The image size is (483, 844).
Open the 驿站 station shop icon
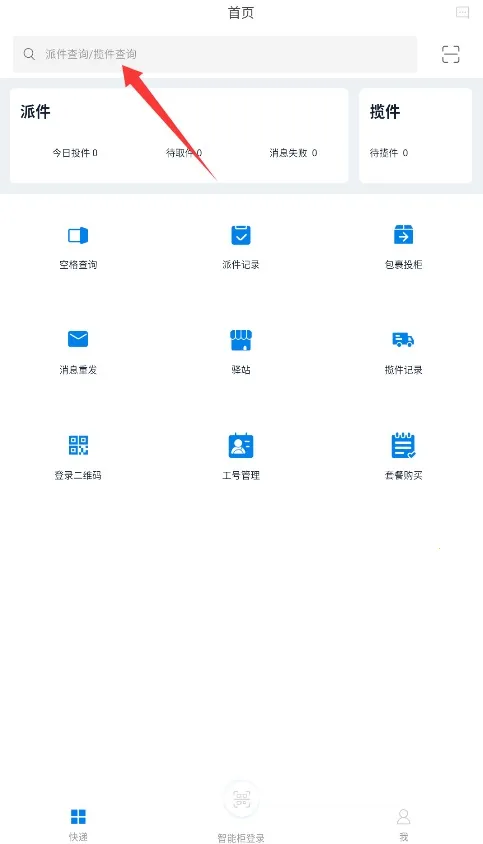click(241, 340)
